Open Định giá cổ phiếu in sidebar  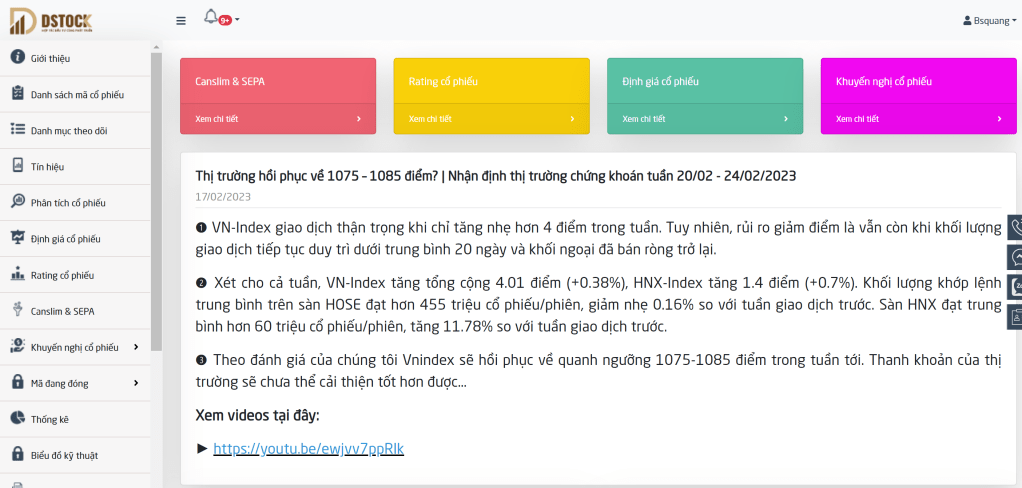point(65,239)
